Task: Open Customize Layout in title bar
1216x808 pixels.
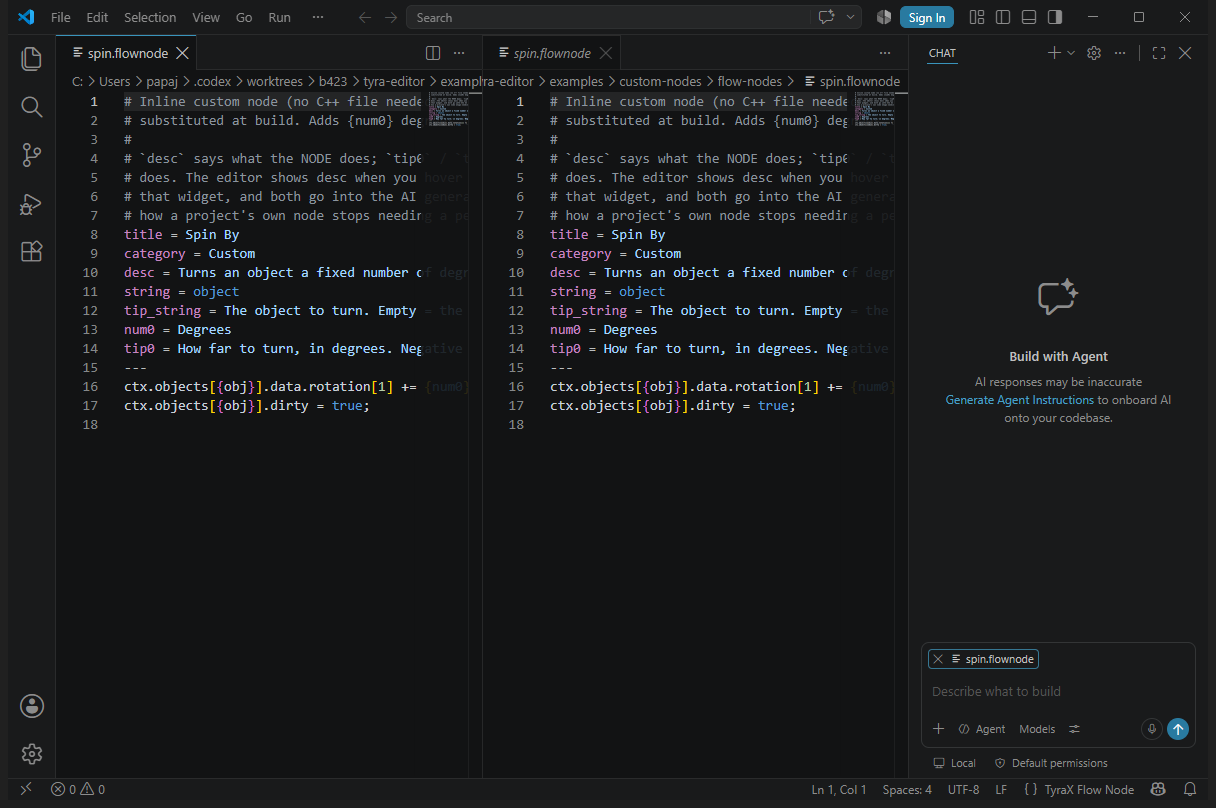Action: pos(977,17)
